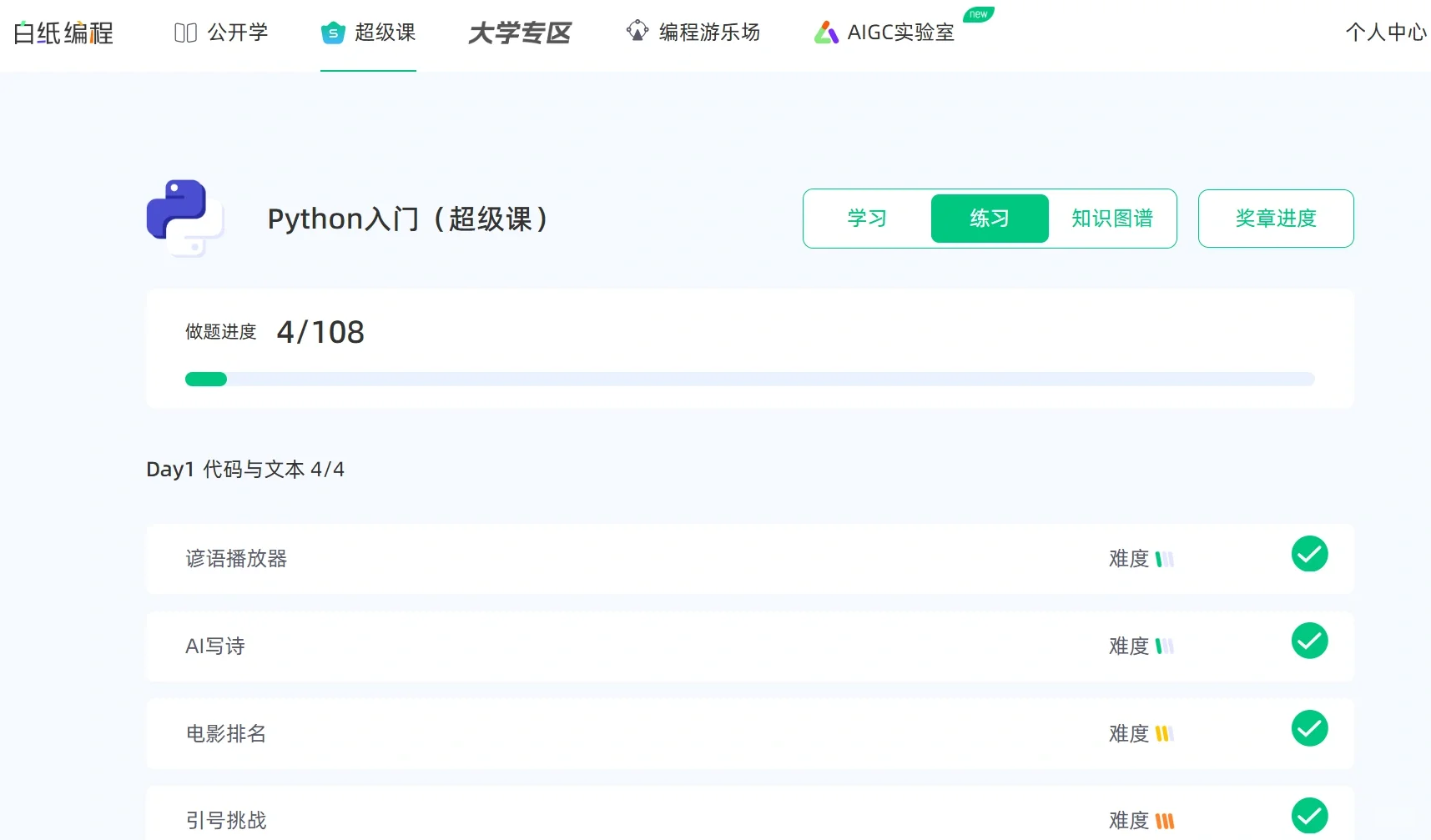The width and height of the screenshot is (1431, 840).
Task: Click the Day1 代码与文本 4/4 heading
Action: pyautogui.click(x=245, y=470)
